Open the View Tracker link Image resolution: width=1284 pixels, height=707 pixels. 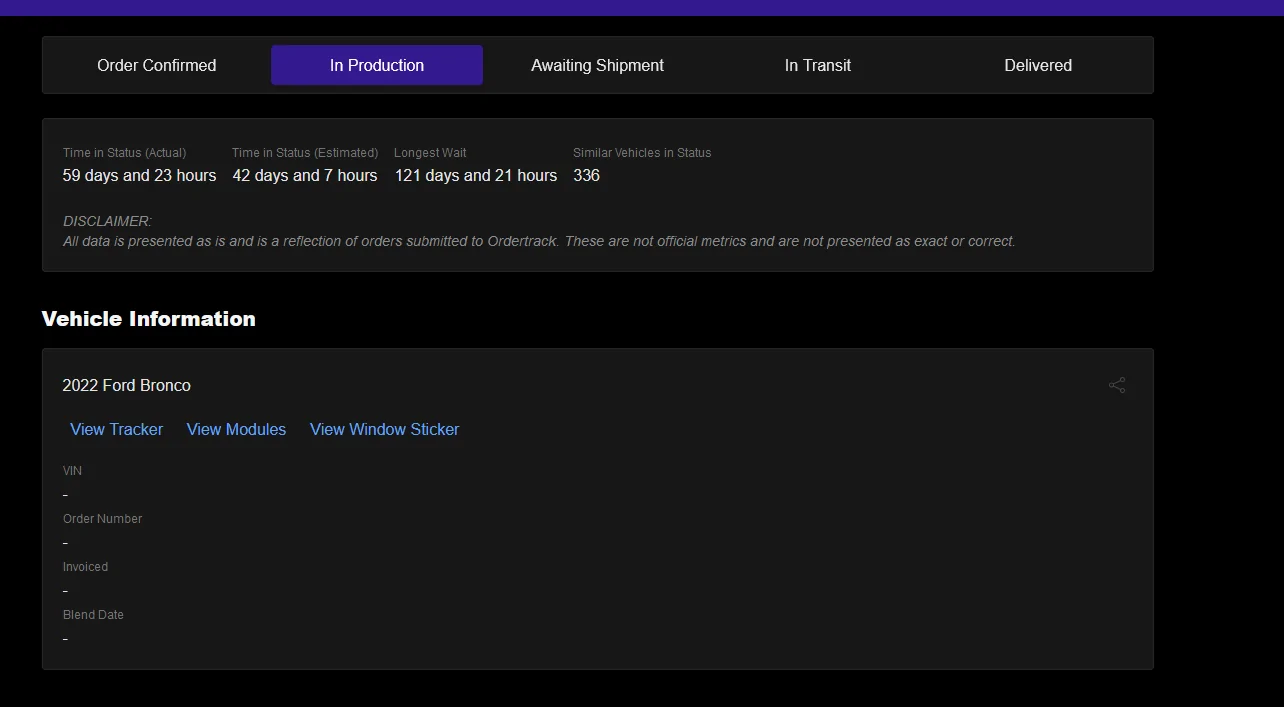tap(116, 429)
